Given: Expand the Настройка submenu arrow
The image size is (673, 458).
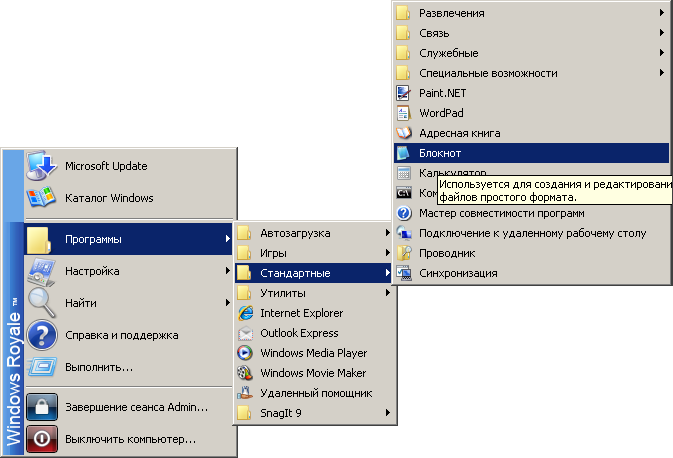Looking at the screenshot, I should click(227, 271).
